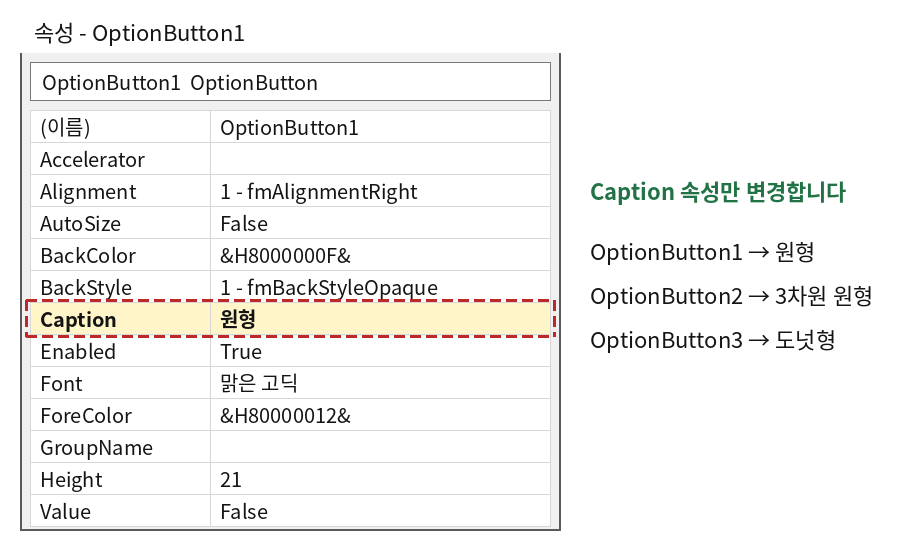Select the Height property label
Screen dimensions: 900x540
pos(121,480)
